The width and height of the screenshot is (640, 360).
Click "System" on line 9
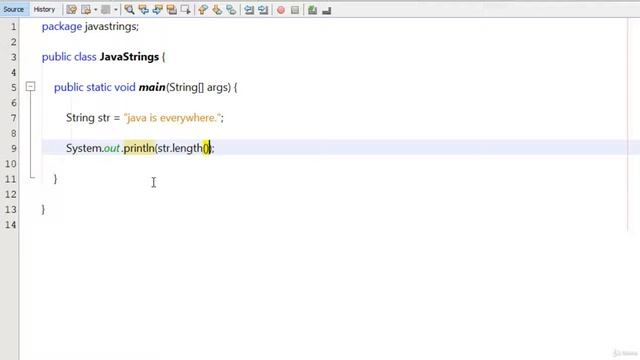point(84,148)
